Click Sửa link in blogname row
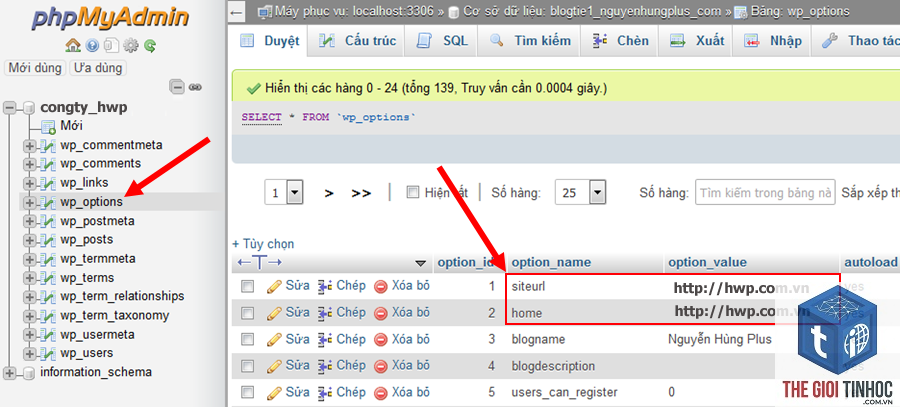Image resolution: width=900 pixels, height=407 pixels. point(297,340)
